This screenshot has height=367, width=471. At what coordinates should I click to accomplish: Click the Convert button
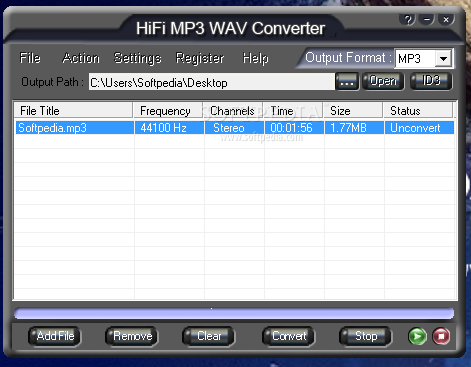(289, 336)
